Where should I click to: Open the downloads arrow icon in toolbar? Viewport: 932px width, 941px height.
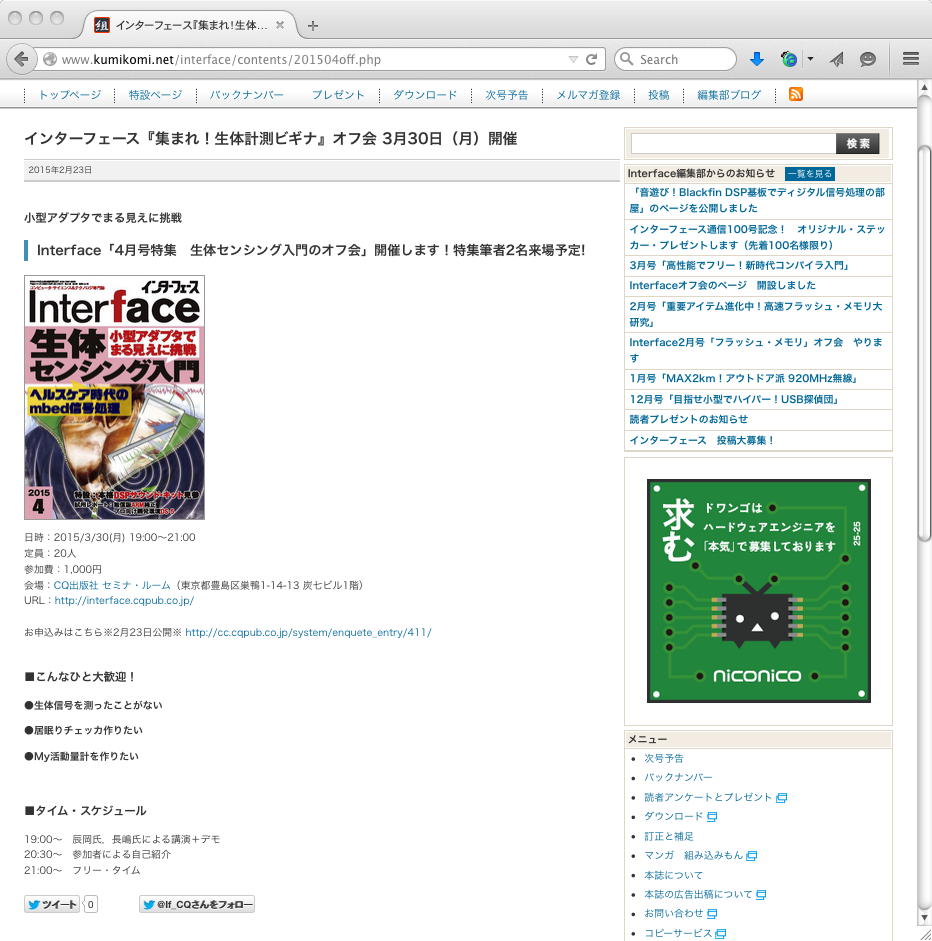[757, 59]
